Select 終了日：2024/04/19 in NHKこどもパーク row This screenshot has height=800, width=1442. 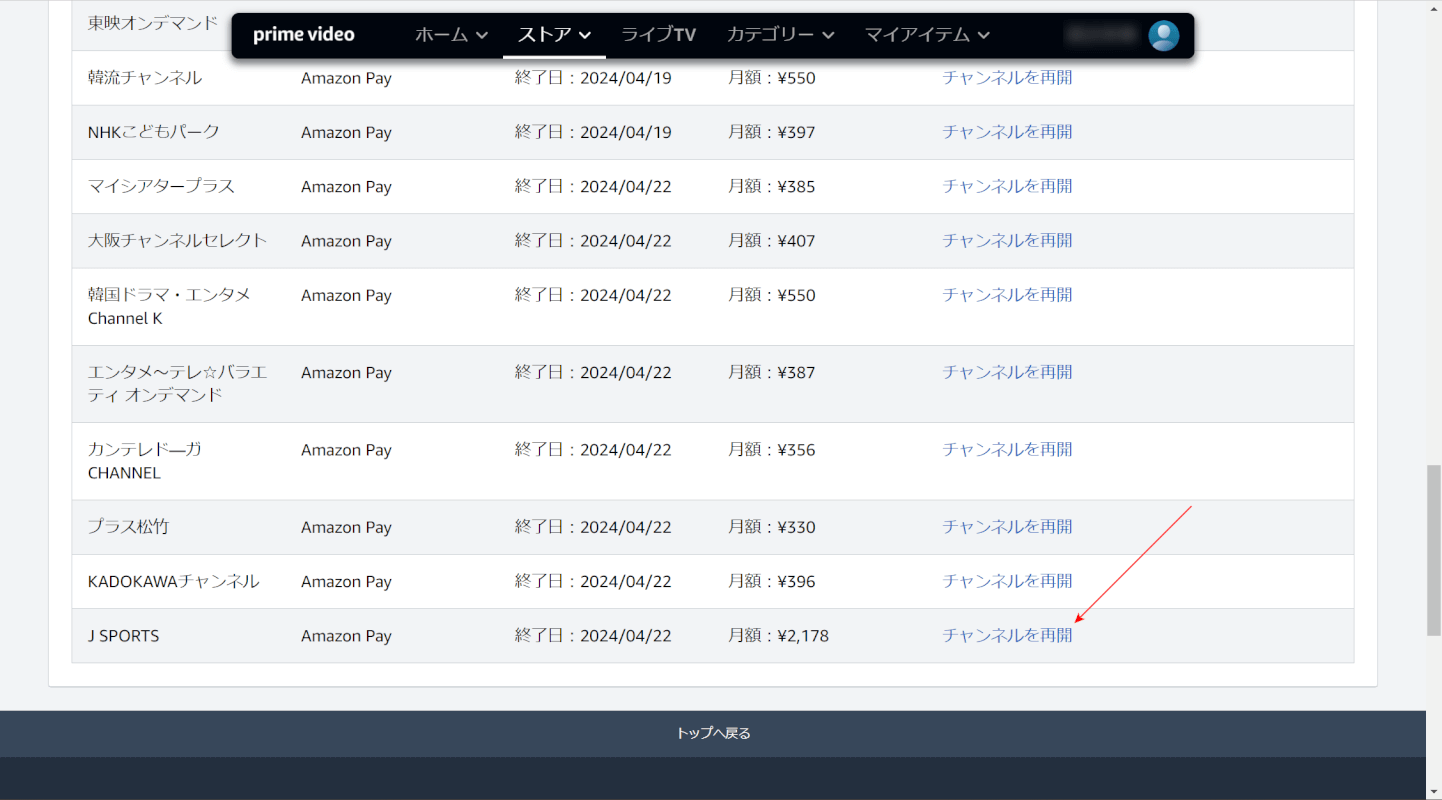593,132
